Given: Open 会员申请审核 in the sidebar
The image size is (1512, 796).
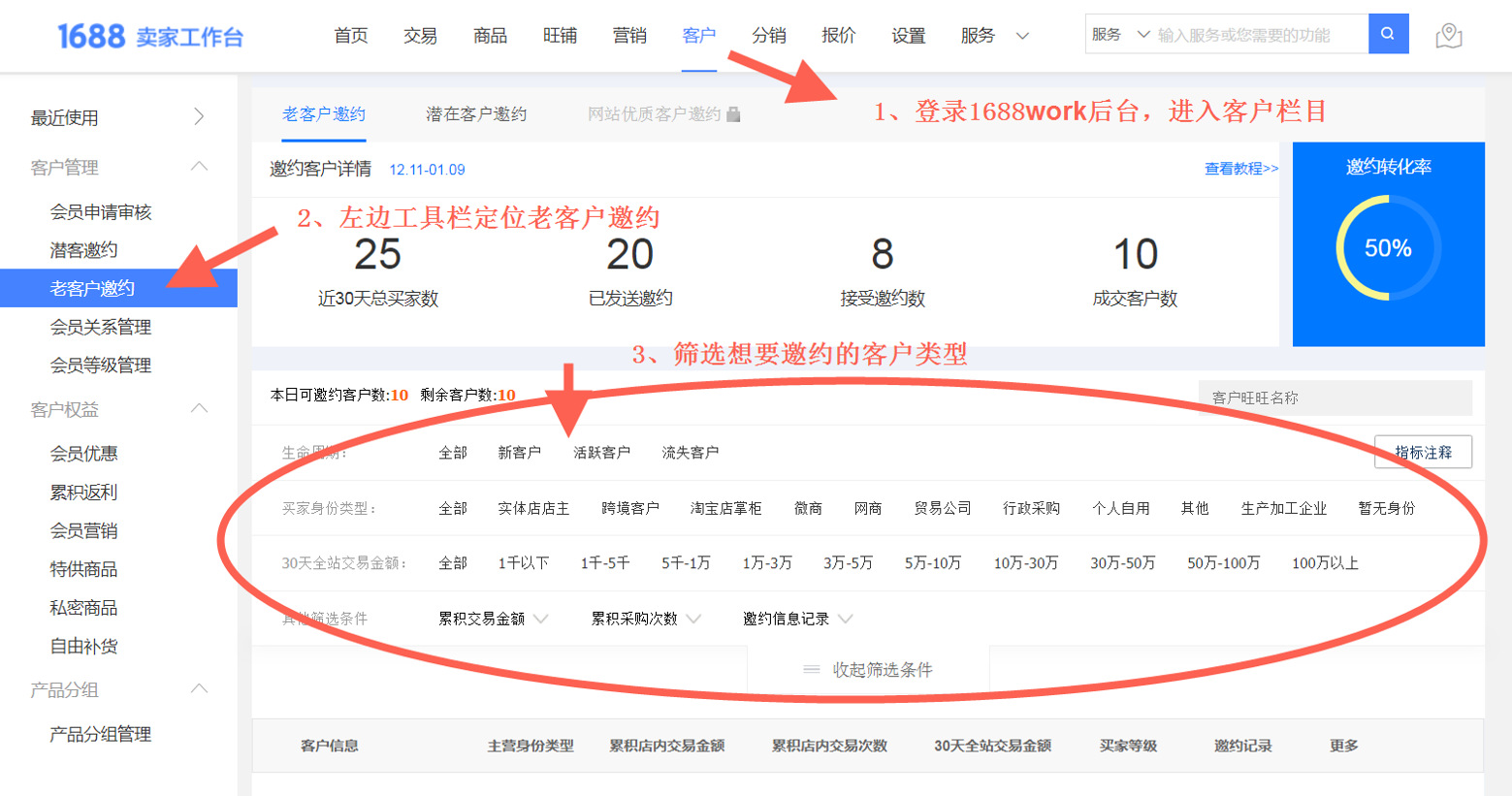Looking at the screenshot, I should [x=101, y=211].
